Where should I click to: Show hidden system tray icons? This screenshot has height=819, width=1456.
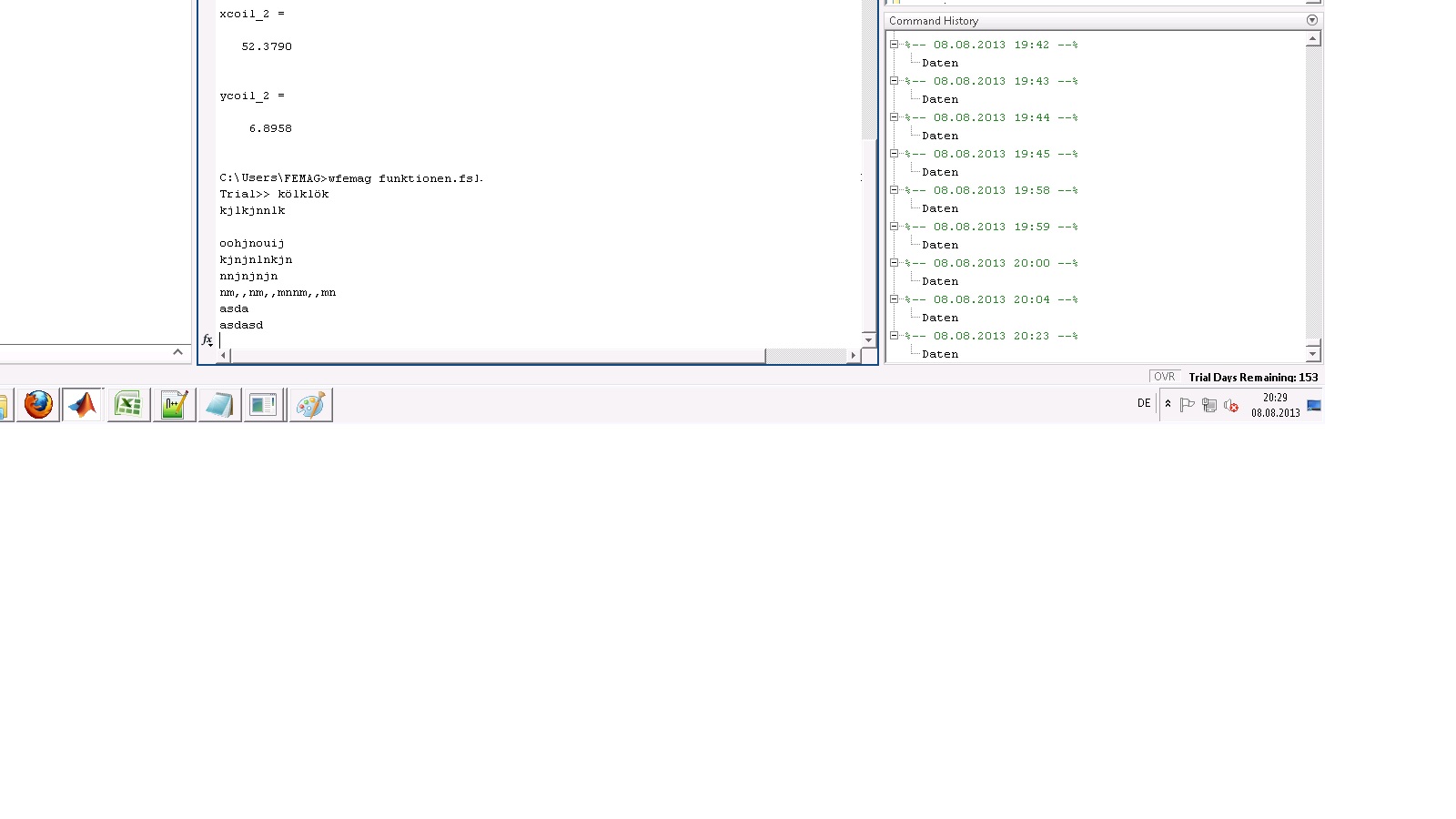[x=1168, y=403]
